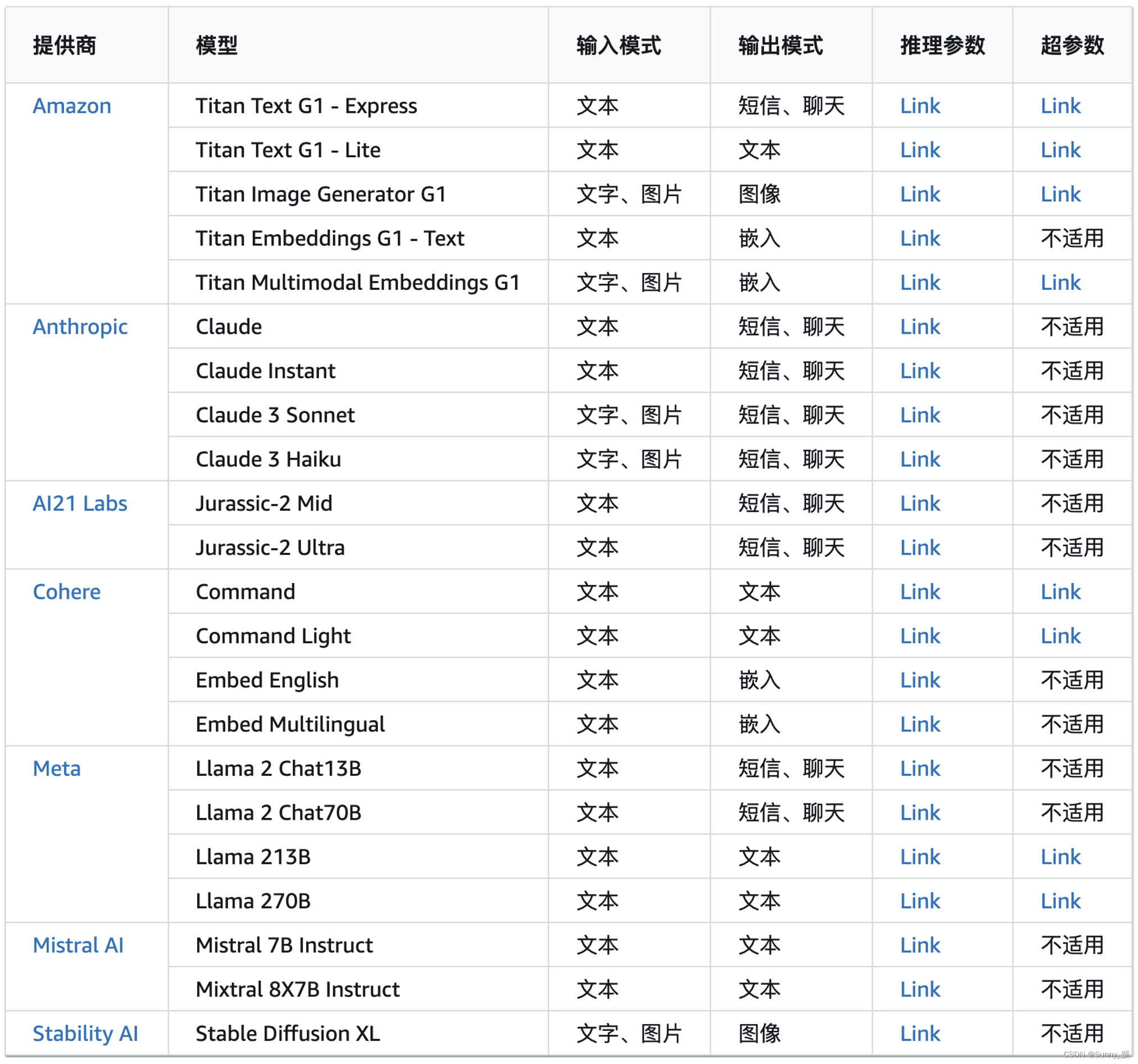The height and width of the screenshot is (1064, 1138).
Task: Click hyperparameters Link for Titan Image Generator G1
Action: tap(1060, 194)
